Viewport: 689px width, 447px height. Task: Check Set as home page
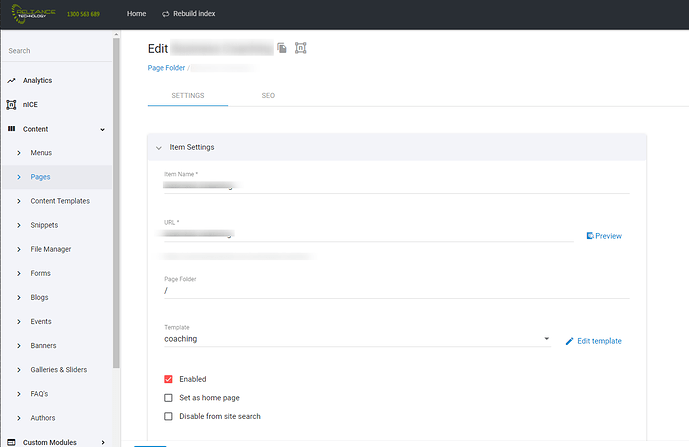tap(168, 398)
